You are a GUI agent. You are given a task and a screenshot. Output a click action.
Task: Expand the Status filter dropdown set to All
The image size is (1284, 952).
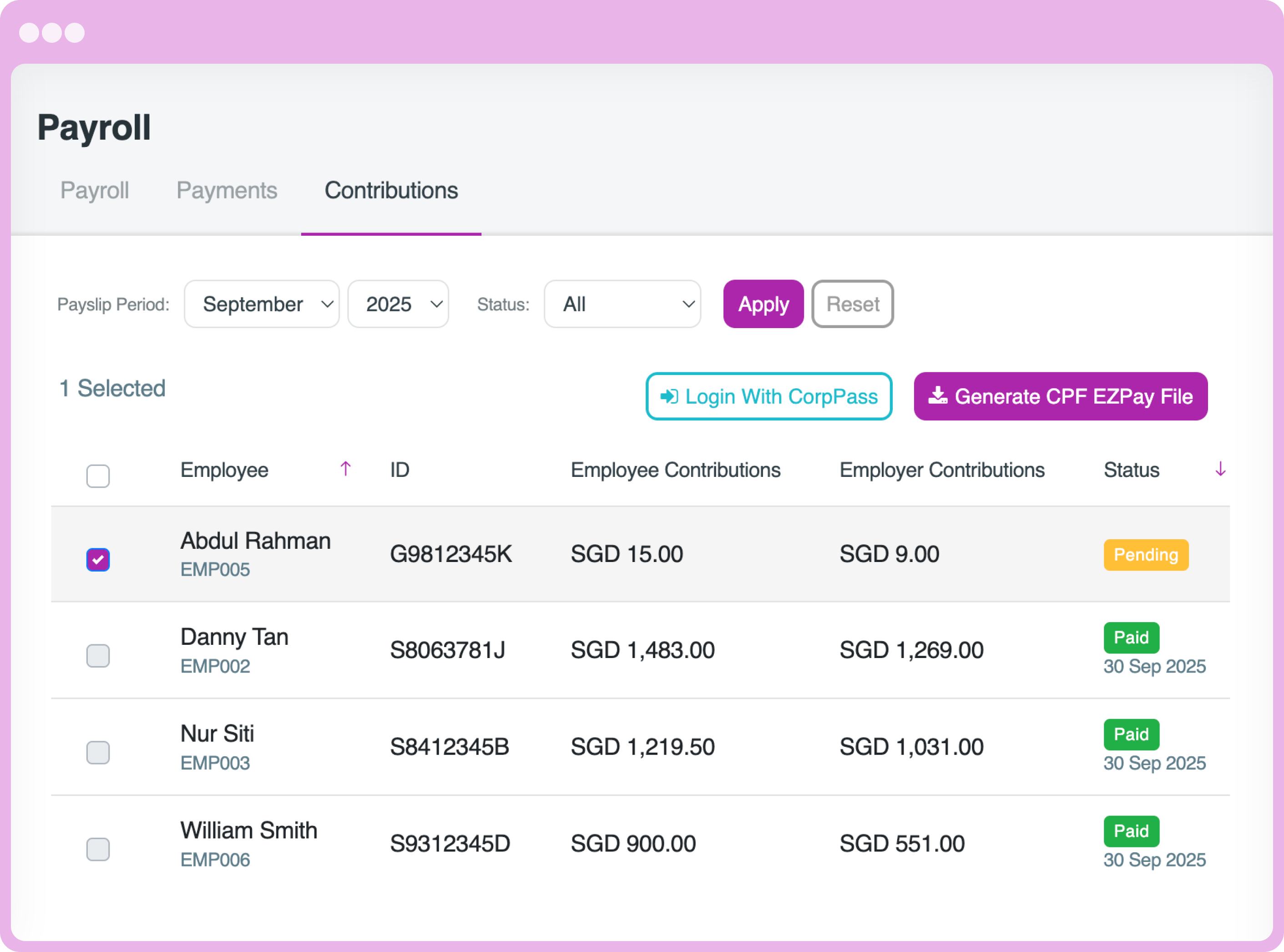point(622,304)
